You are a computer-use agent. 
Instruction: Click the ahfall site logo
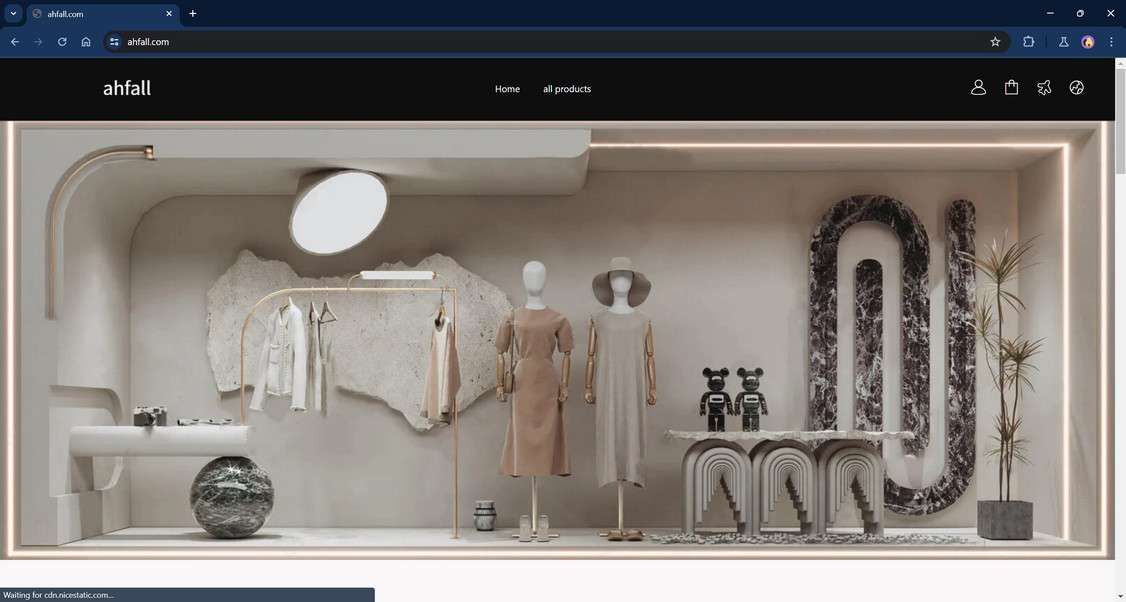pyautogui.click(x=127, y=88)
